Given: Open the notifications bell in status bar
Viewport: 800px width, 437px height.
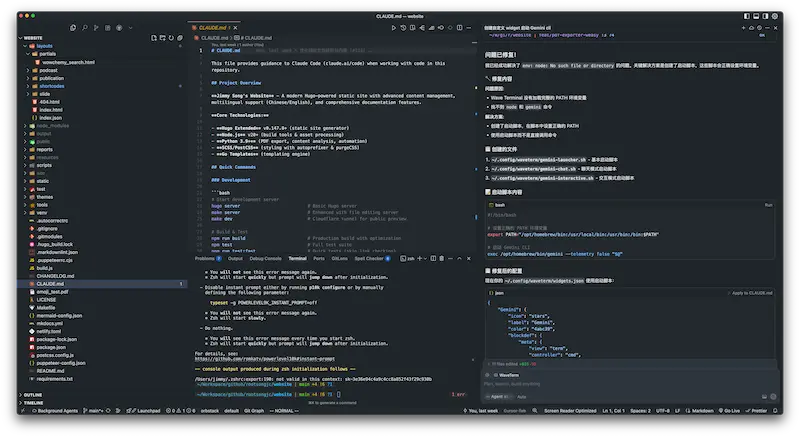Looking at the screenshot, I should (775, 410).
